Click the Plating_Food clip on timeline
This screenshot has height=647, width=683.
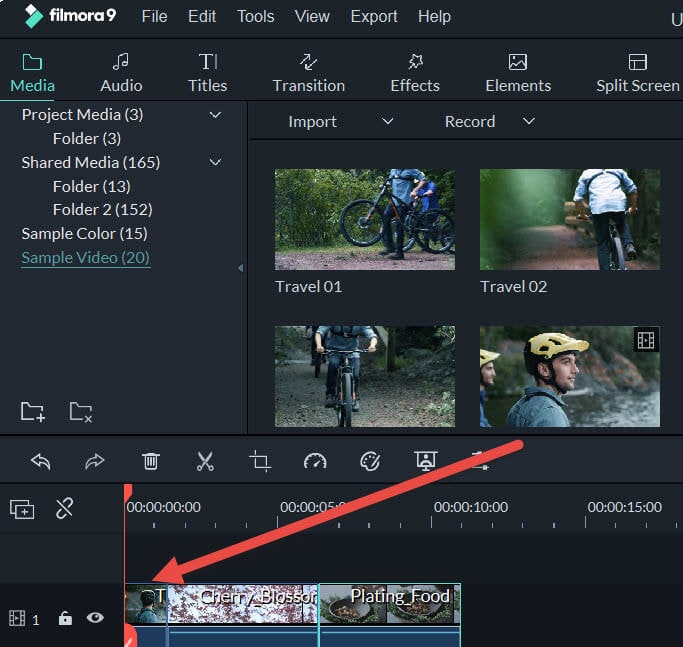click(x=390, y=604)
